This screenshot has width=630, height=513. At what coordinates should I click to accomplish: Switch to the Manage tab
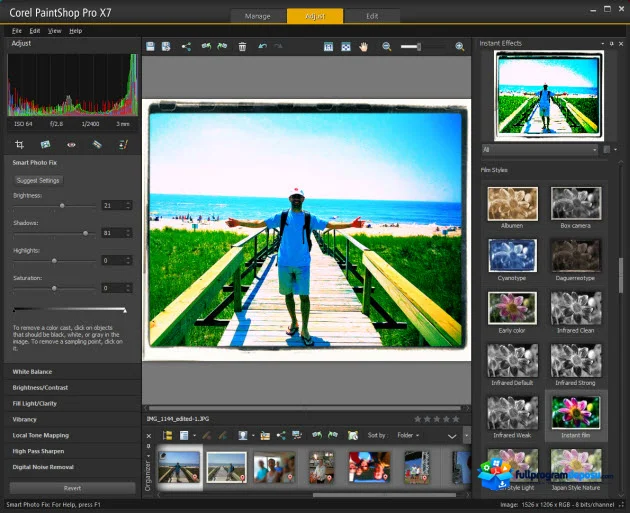tap(258, 16)
